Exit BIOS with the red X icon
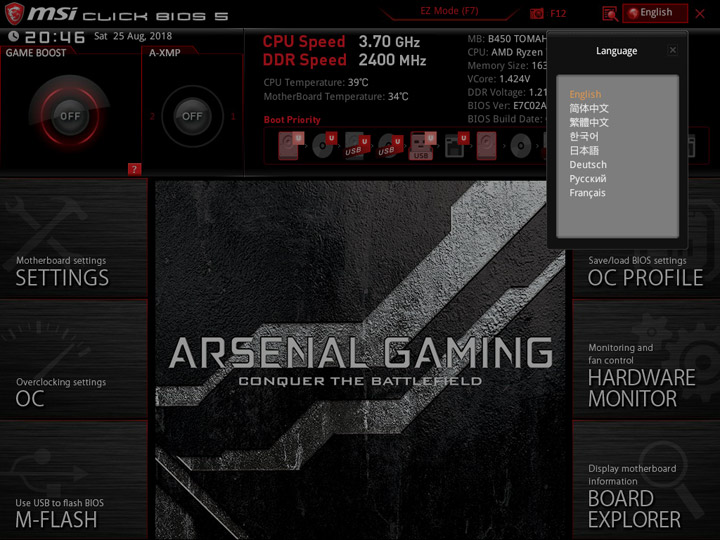This screenshot has width=720, height=540. (700, 14)
